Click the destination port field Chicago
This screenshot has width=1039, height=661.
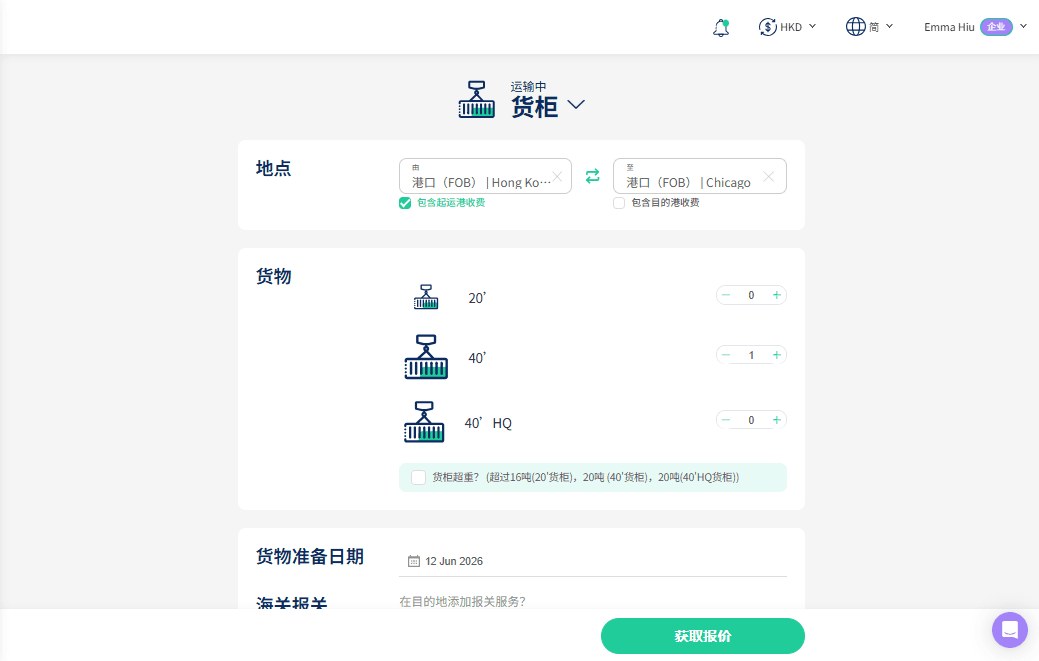(700, 176)
